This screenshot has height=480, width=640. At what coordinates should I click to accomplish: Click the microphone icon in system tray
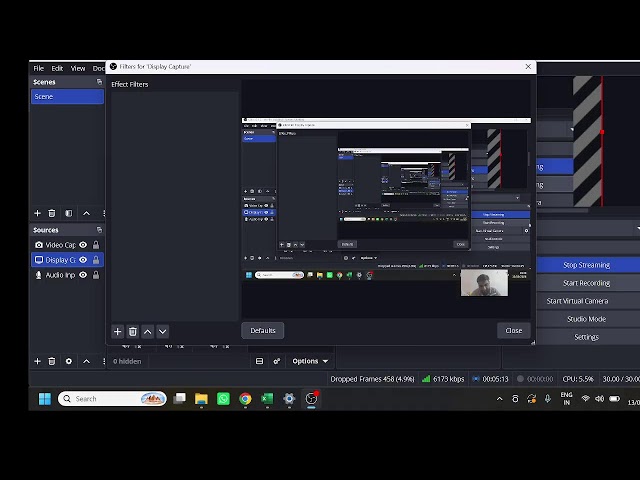point(548,399)
